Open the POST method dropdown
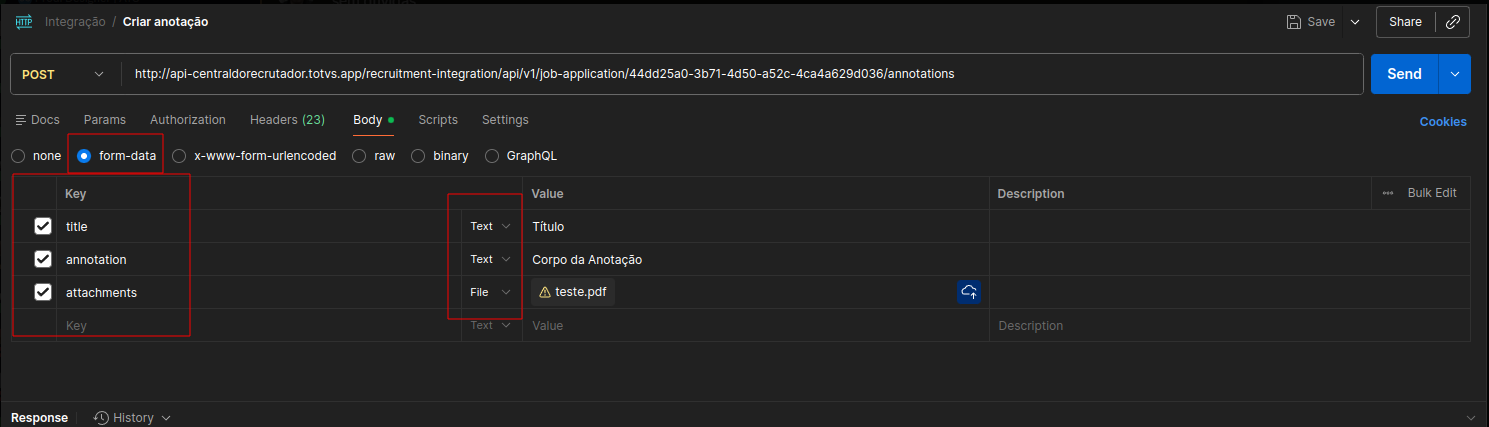This screenshot has width=1489, height=427. (64, 74)
